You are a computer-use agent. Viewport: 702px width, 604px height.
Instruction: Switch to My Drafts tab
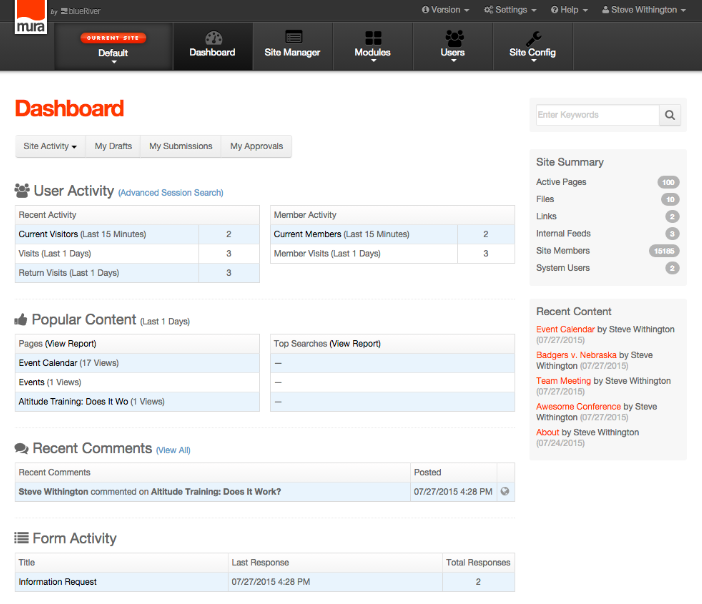[113, 146]
